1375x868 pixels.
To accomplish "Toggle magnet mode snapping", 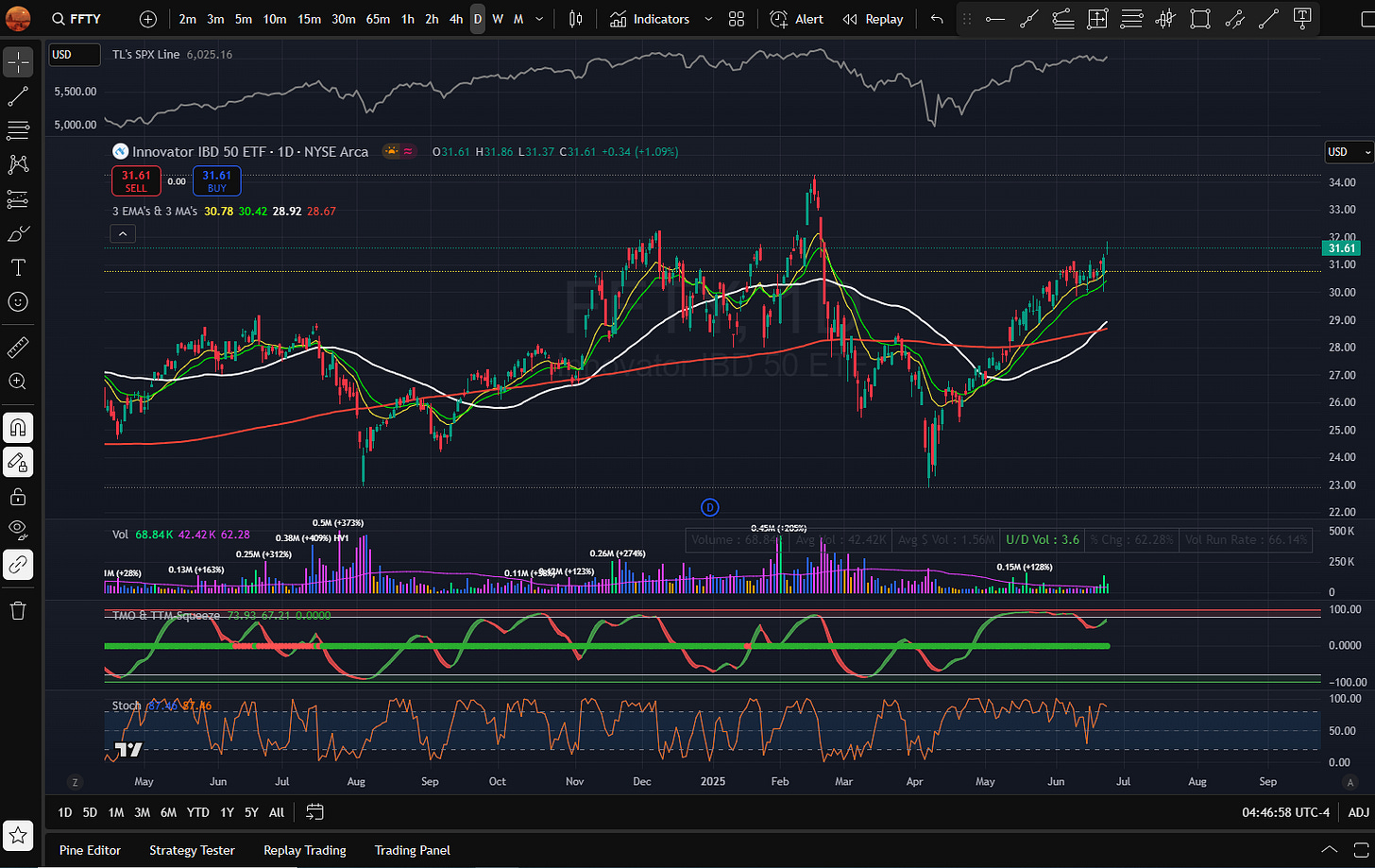I will pyautogui.click(x=18, y=428).
